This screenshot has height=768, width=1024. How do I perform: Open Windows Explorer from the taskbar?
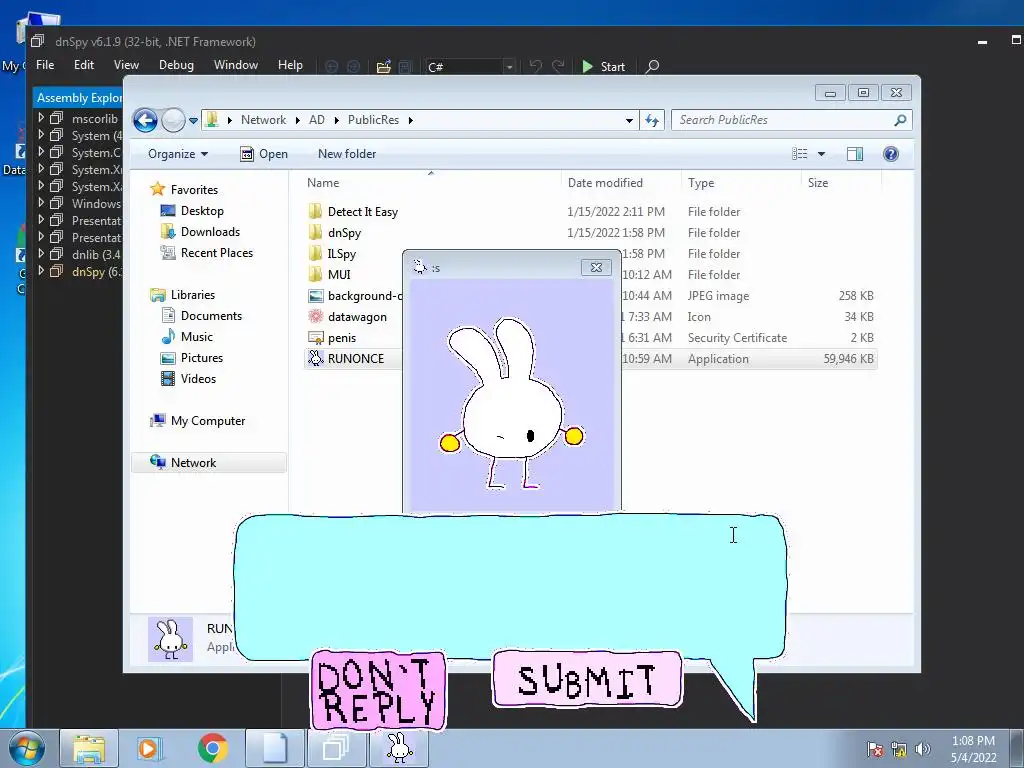click(x=89, y=748)
